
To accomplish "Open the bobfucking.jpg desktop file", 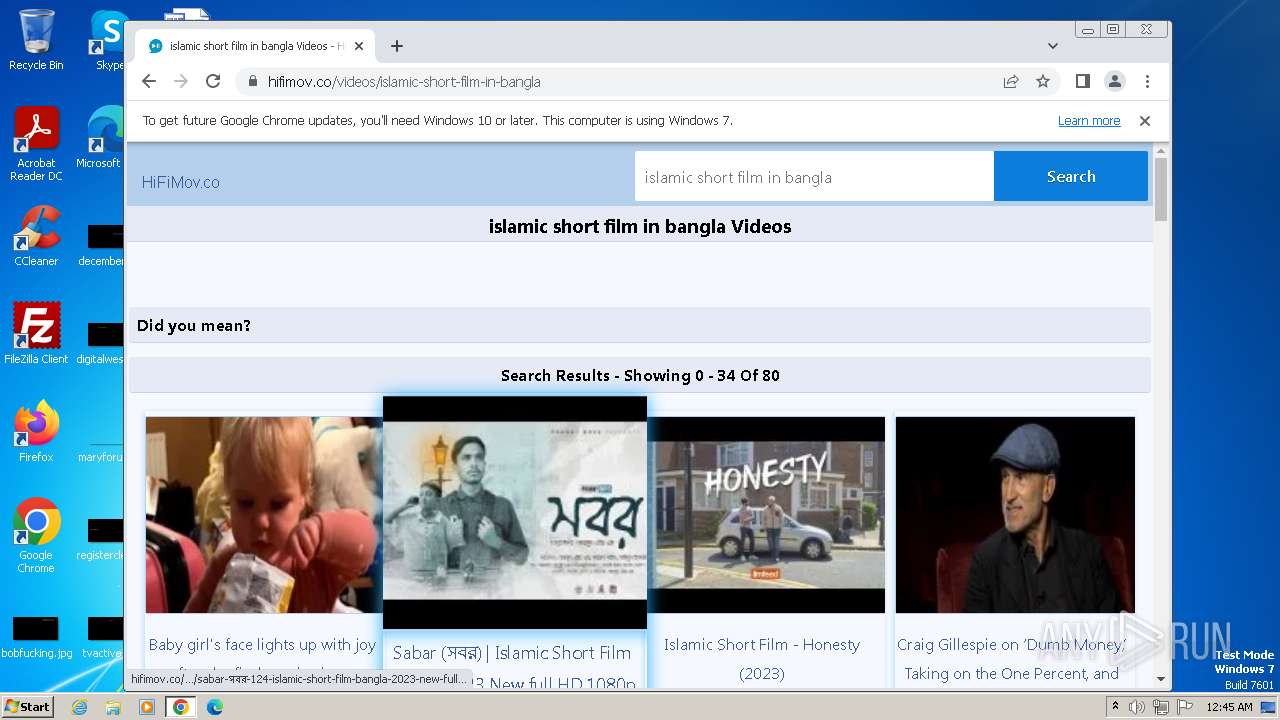I will pyautogui.click(x=36, y=638).
